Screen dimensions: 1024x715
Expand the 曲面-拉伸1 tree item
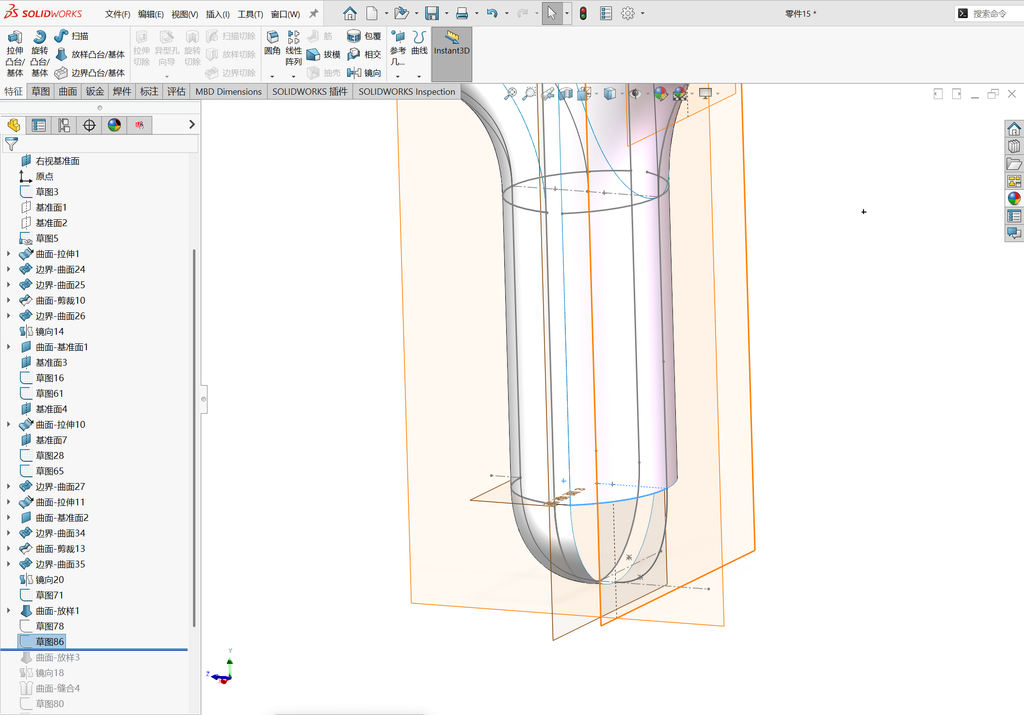point(8,254)
